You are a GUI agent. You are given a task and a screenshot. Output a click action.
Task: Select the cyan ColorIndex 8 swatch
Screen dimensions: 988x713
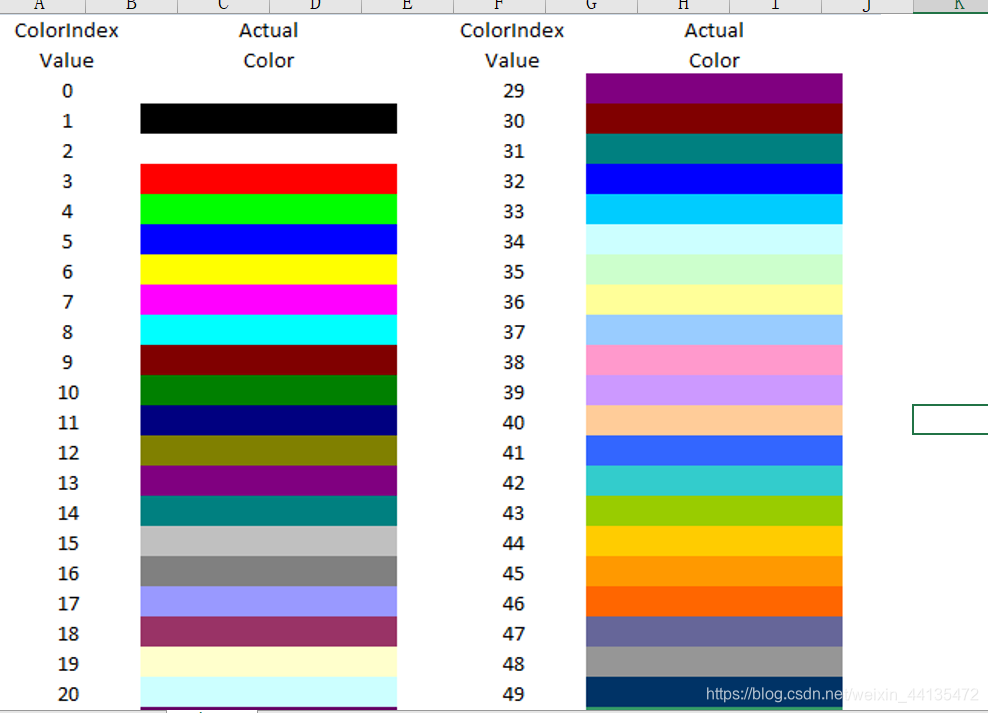268,330
